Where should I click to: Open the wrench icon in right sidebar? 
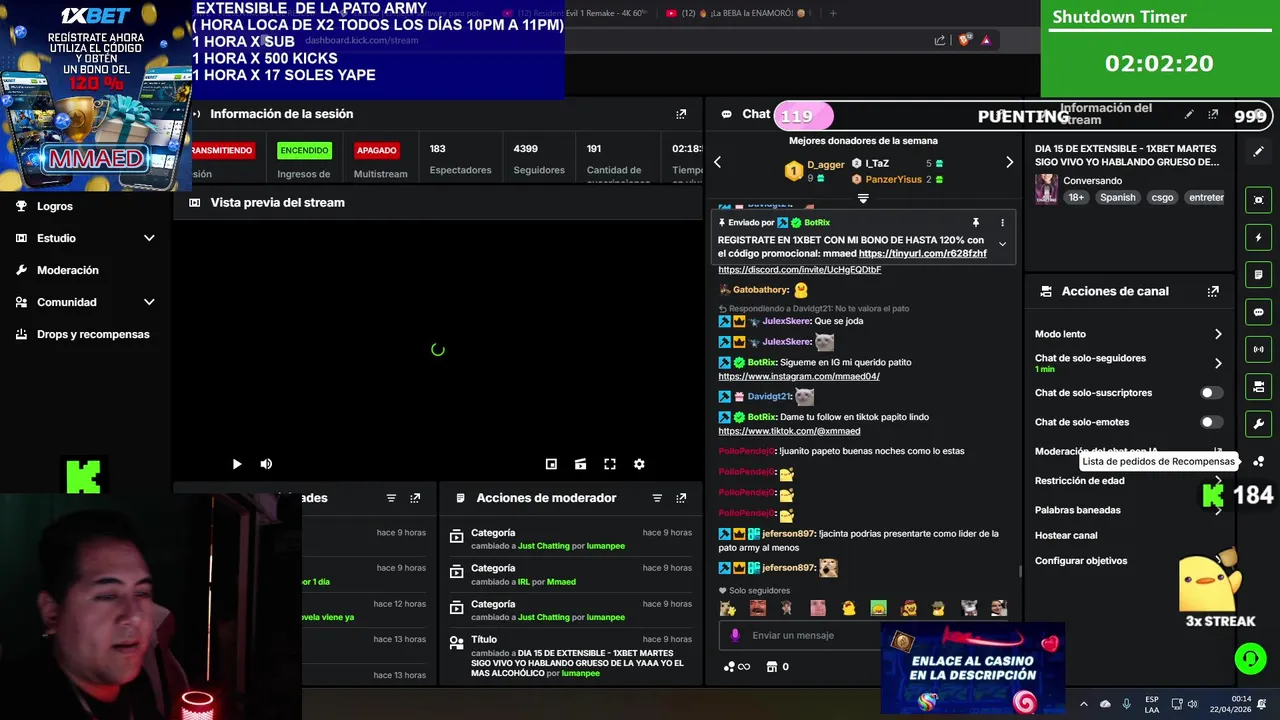point(1259,423)
